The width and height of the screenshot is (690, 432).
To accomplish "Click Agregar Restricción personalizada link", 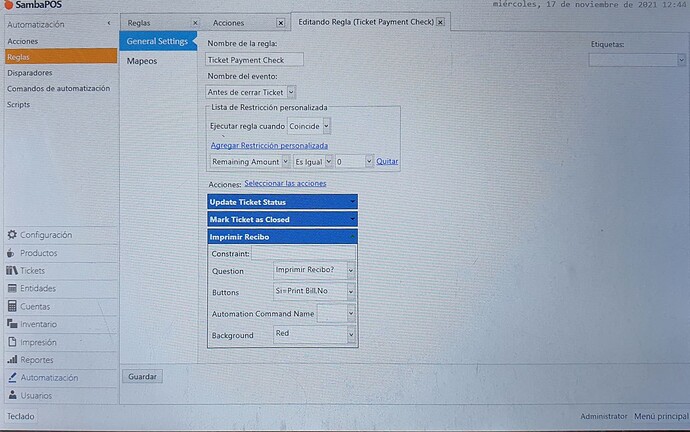I will coord(269,146).
